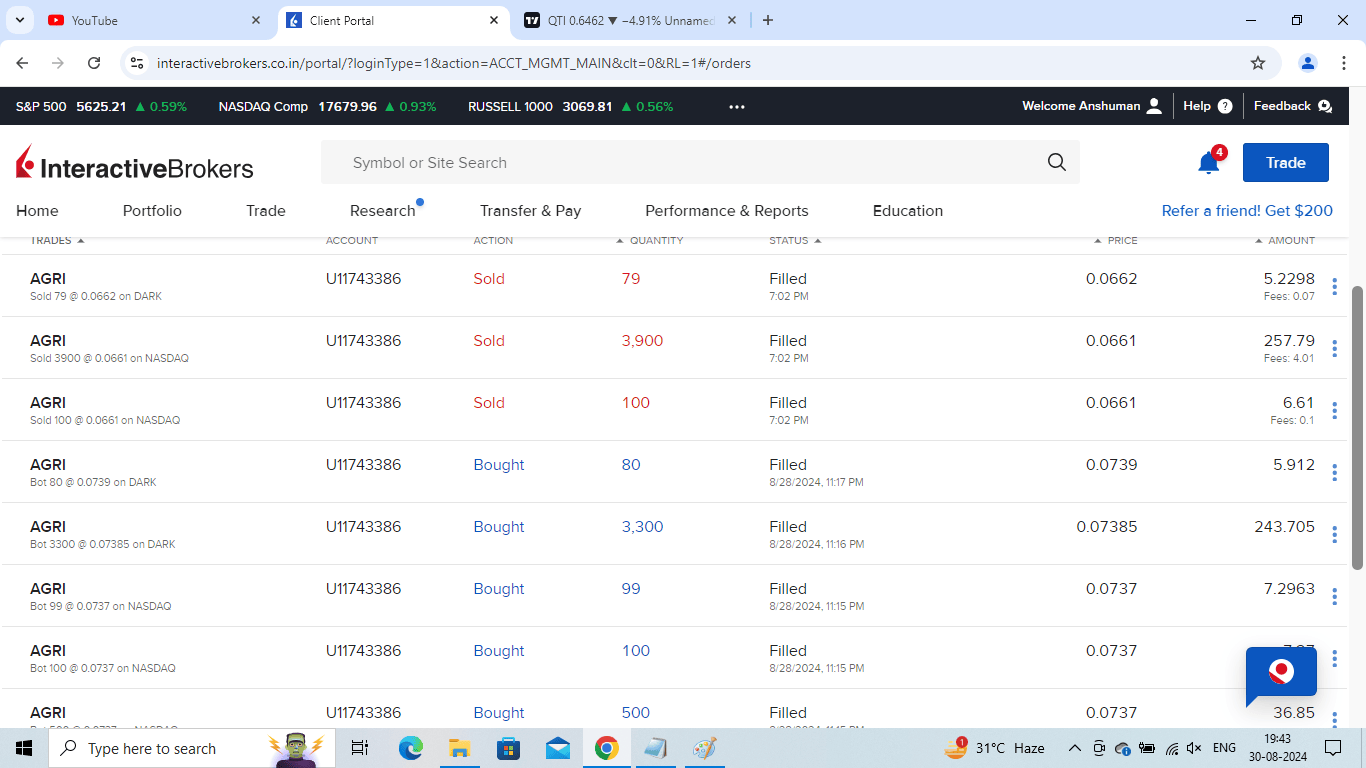The height and width of the screenshot is (768, 1366).
Task: Open the Research menu
Action: pyautogui.click(x=383, y=211)
